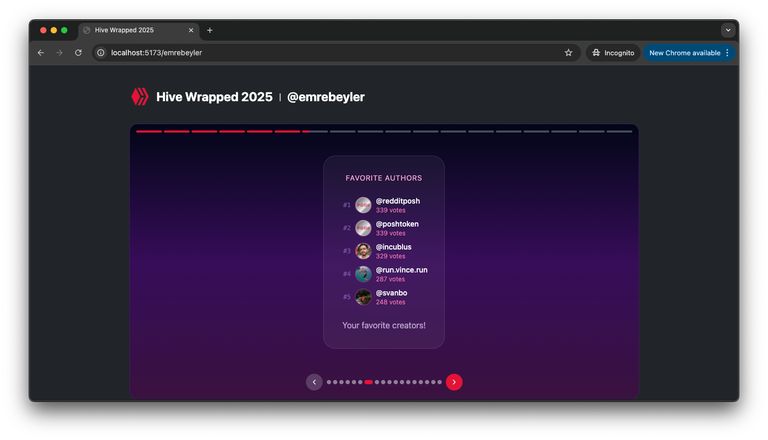Reload the page

click(x=78, y=52)
